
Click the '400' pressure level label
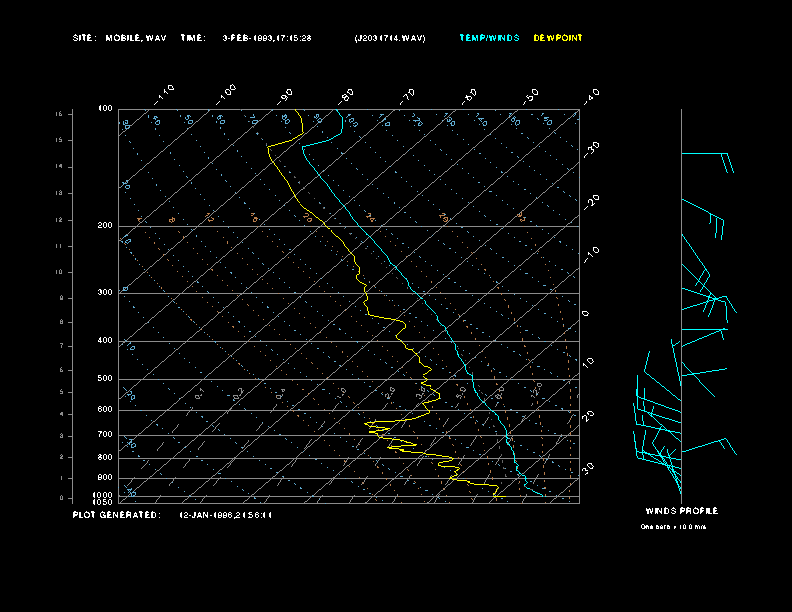click(105, 340)
